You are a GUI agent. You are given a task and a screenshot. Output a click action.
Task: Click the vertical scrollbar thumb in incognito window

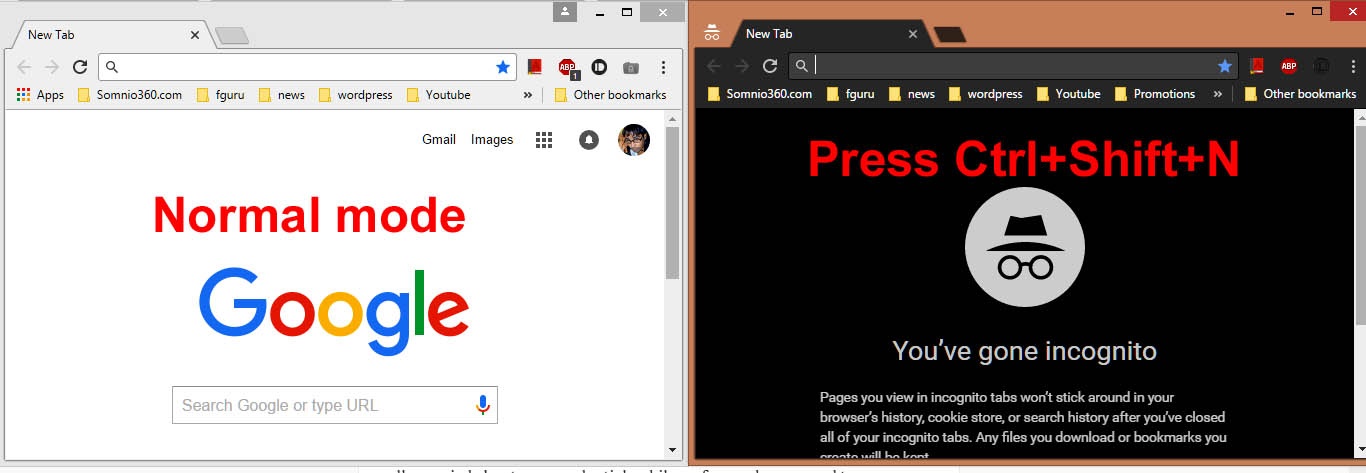point(1359,225)
